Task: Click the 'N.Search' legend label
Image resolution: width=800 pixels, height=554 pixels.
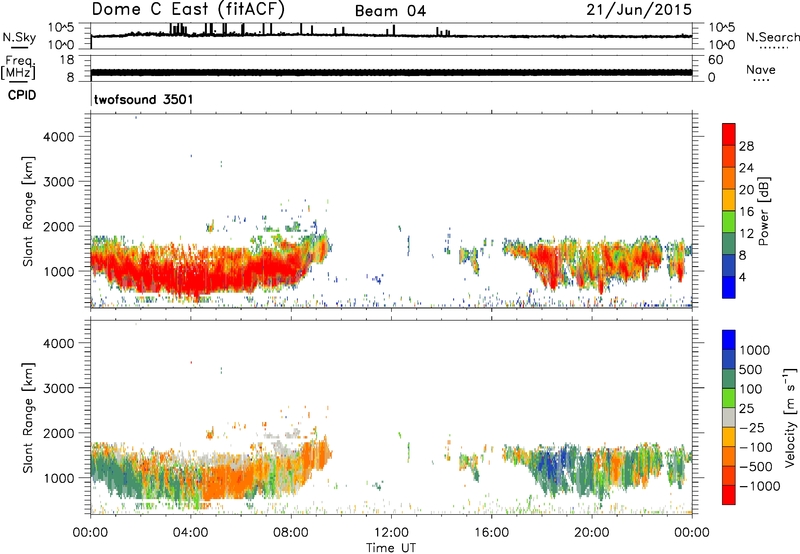Action: click(x=772, y=37)
